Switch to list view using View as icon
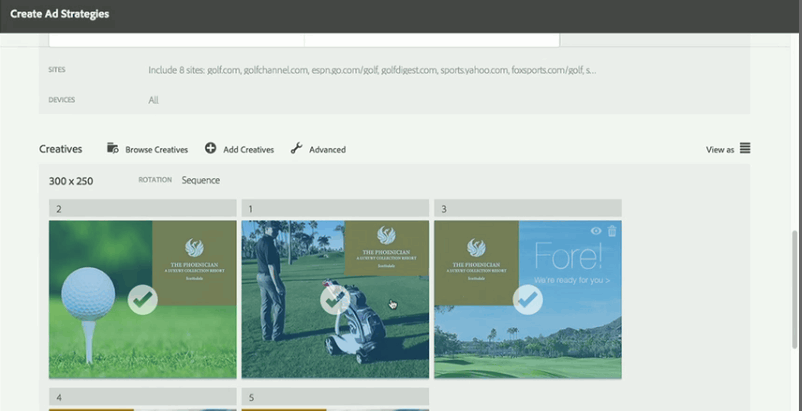Image resolution: width=802 pixels, height=411 pixels. [x=745, y=149]
